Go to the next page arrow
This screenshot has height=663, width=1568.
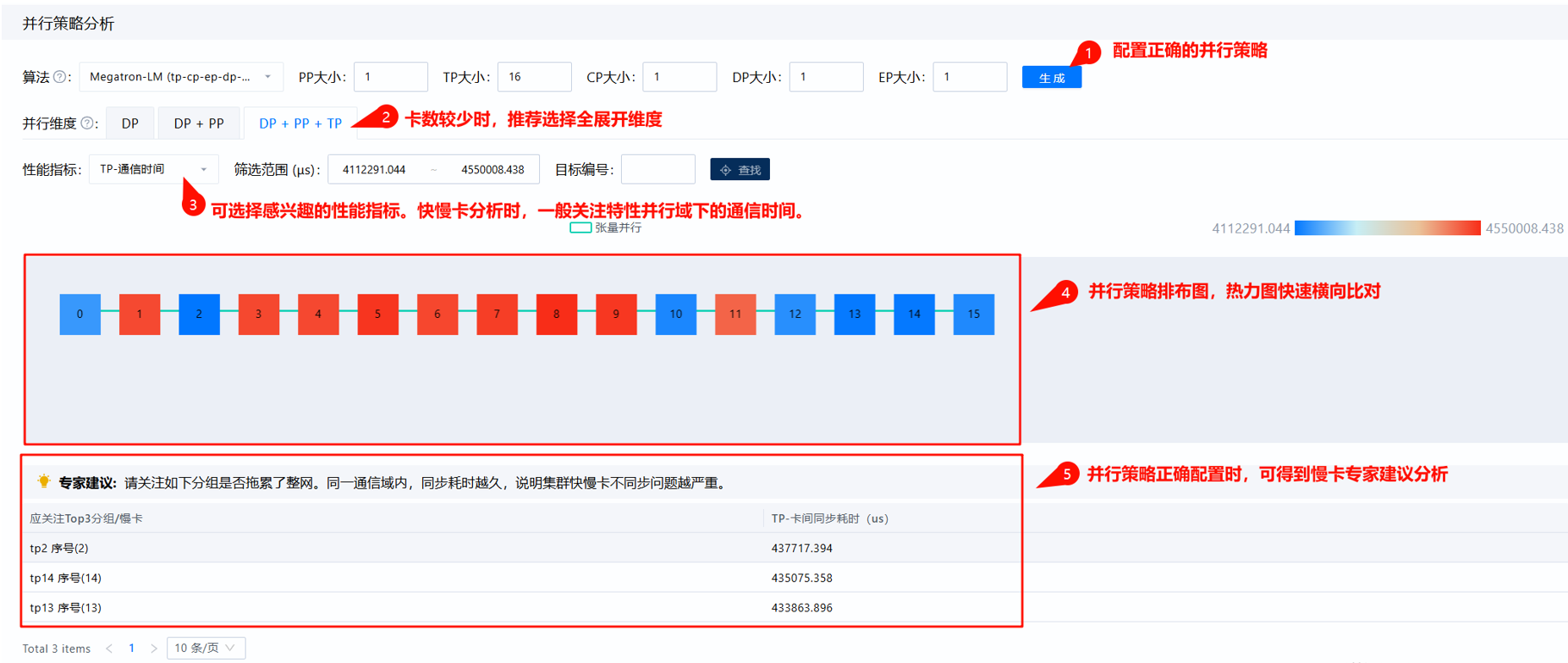tap(153, 649)
